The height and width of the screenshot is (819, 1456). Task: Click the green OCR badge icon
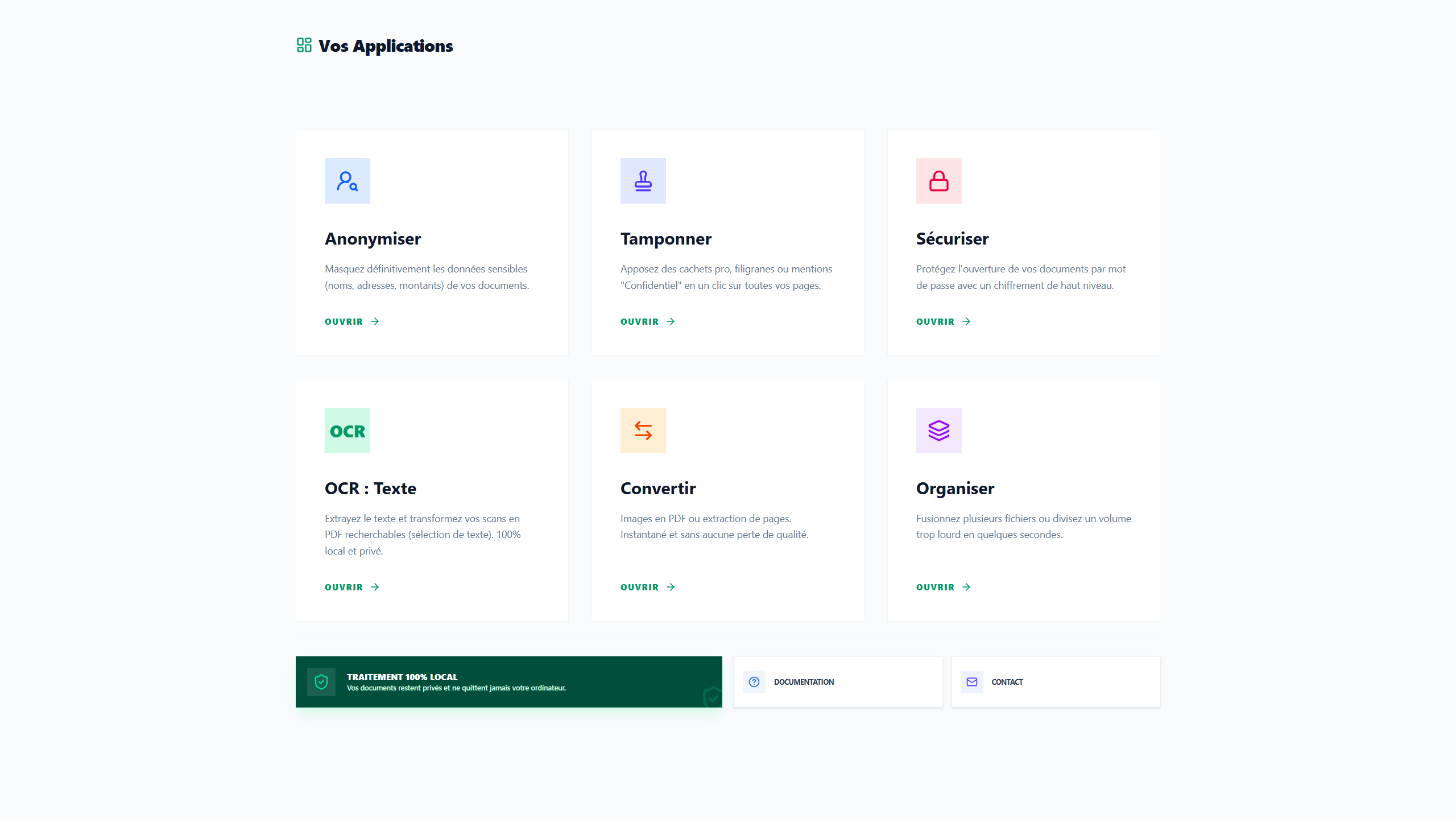pyautogui.click(x=347, y=431)
